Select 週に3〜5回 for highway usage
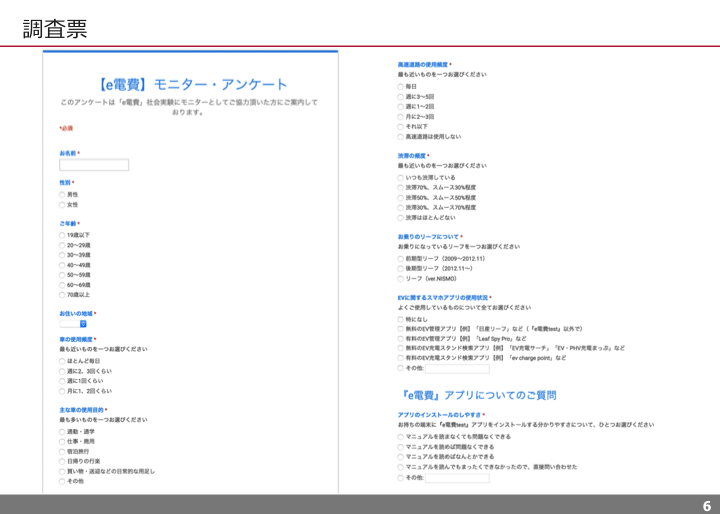The height and width of the screenshot is (514, 720). tap(400, 97)
